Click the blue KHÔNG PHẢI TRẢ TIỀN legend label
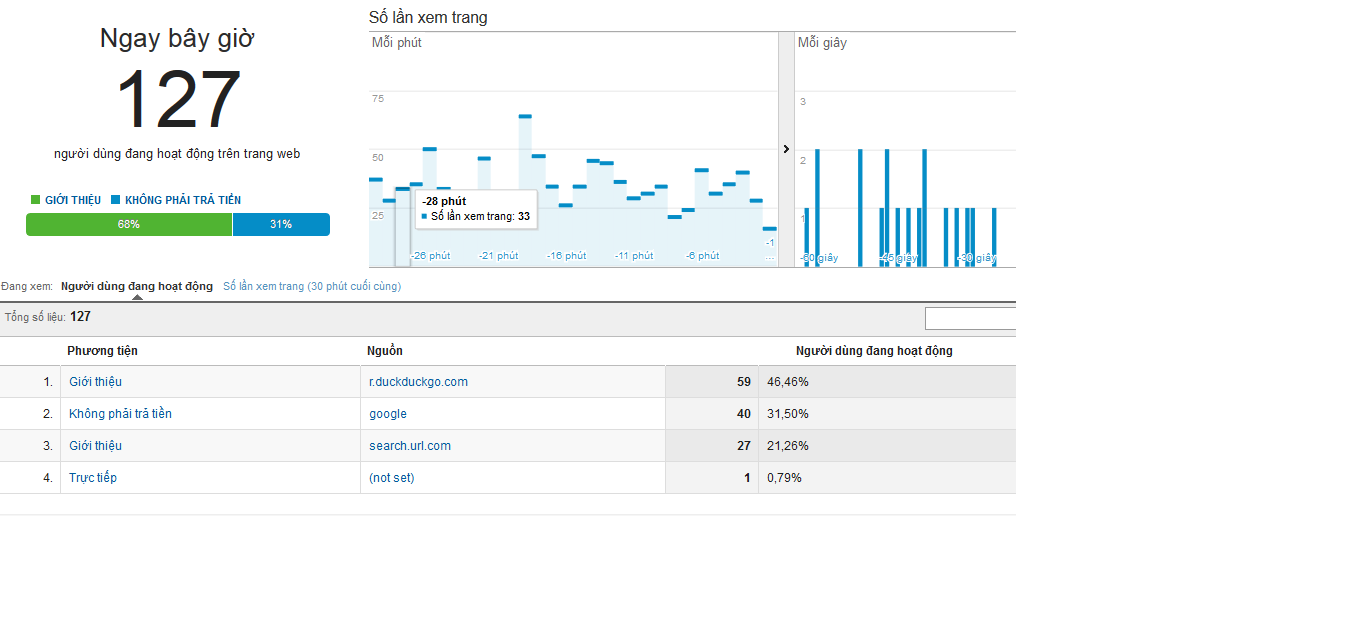This screenshot has width=1360, height=623. (183, 200)
